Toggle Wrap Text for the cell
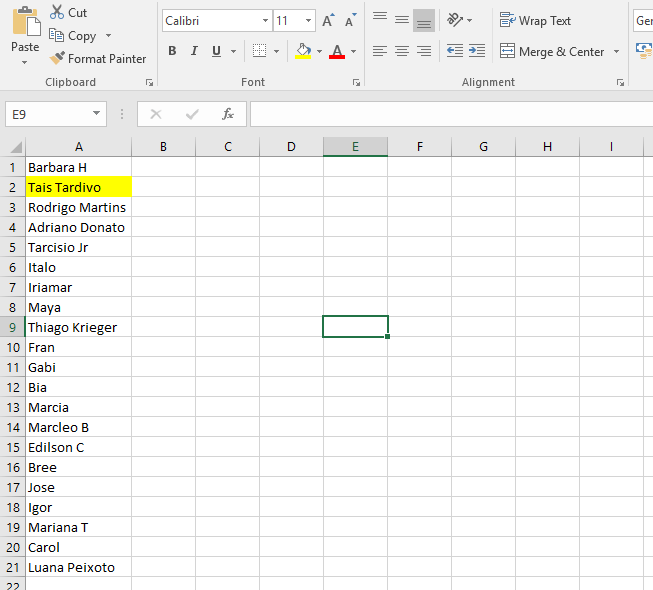The width and height of the screenshot is (653, 590). [535, 20]
